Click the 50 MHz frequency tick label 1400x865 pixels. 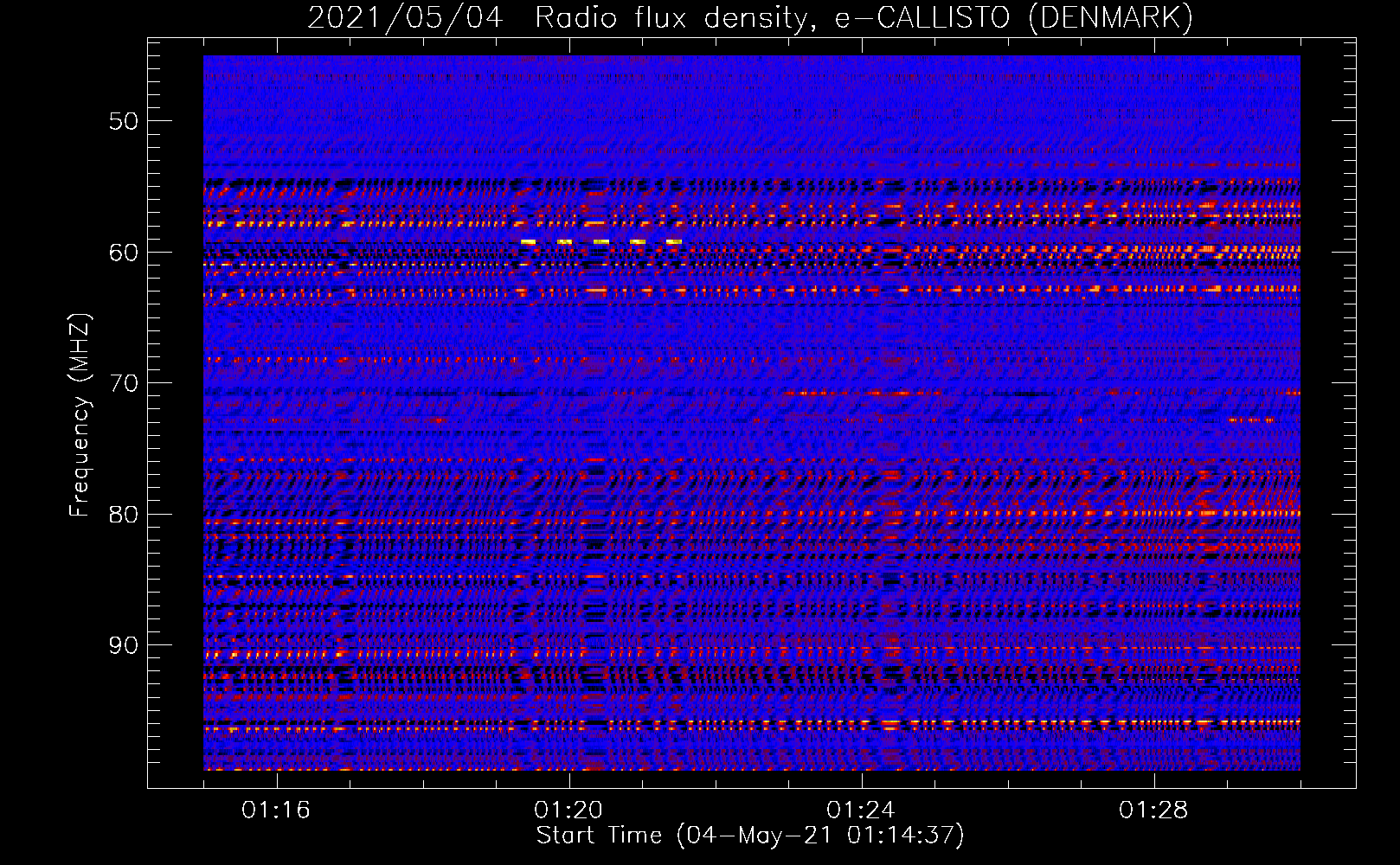click(x=124, y=121)
